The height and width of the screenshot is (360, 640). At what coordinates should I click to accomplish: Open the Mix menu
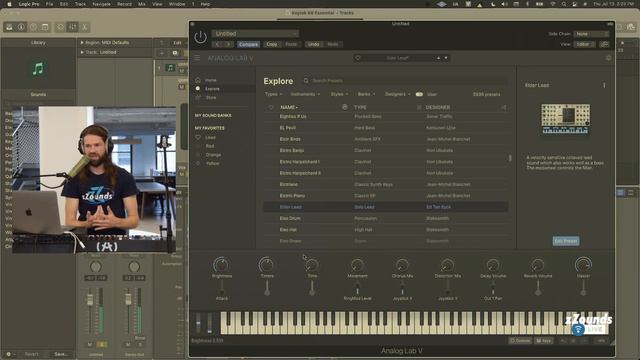[142, 4]
